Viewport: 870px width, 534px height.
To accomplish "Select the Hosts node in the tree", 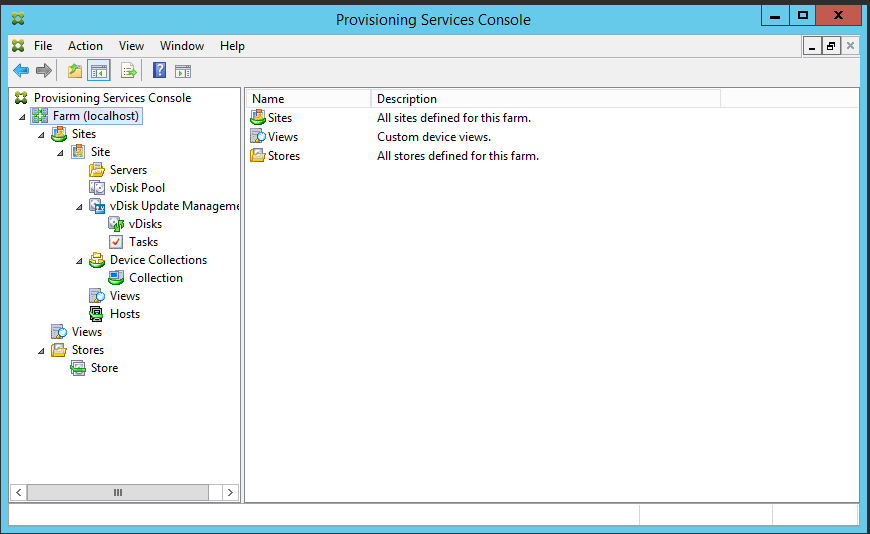I will coord(124,314).
